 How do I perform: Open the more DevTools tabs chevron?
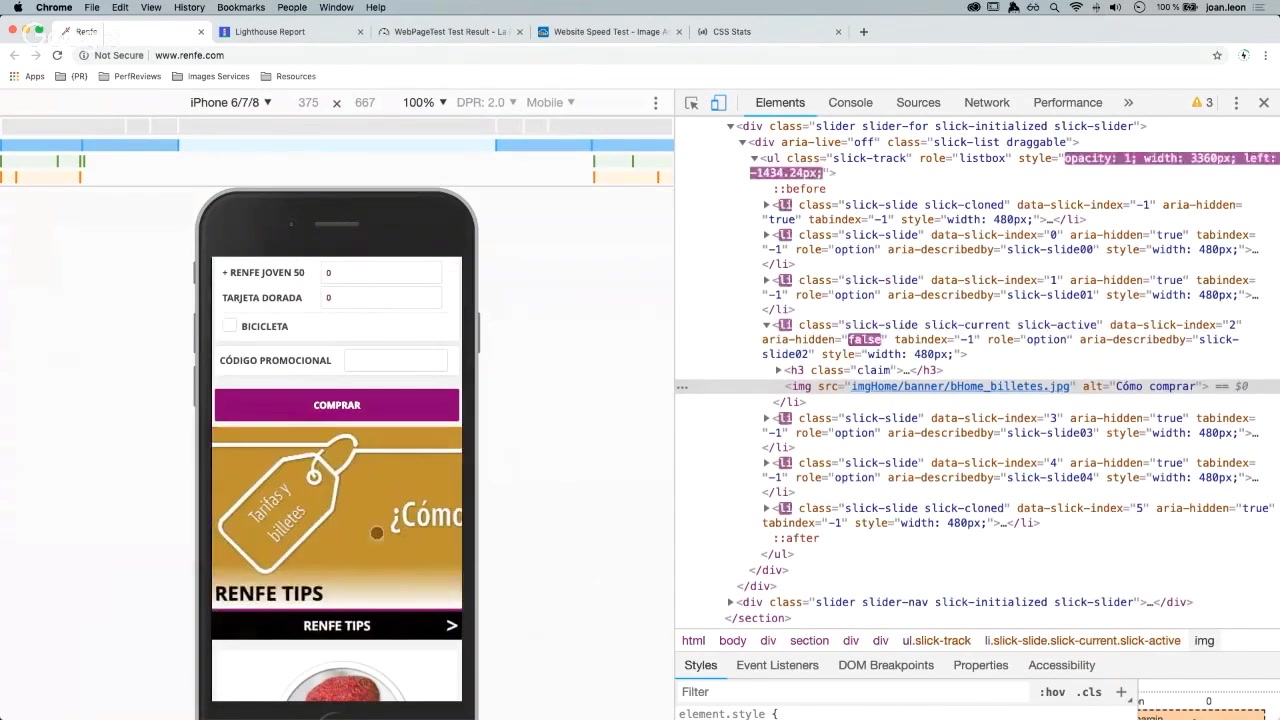1128,103
